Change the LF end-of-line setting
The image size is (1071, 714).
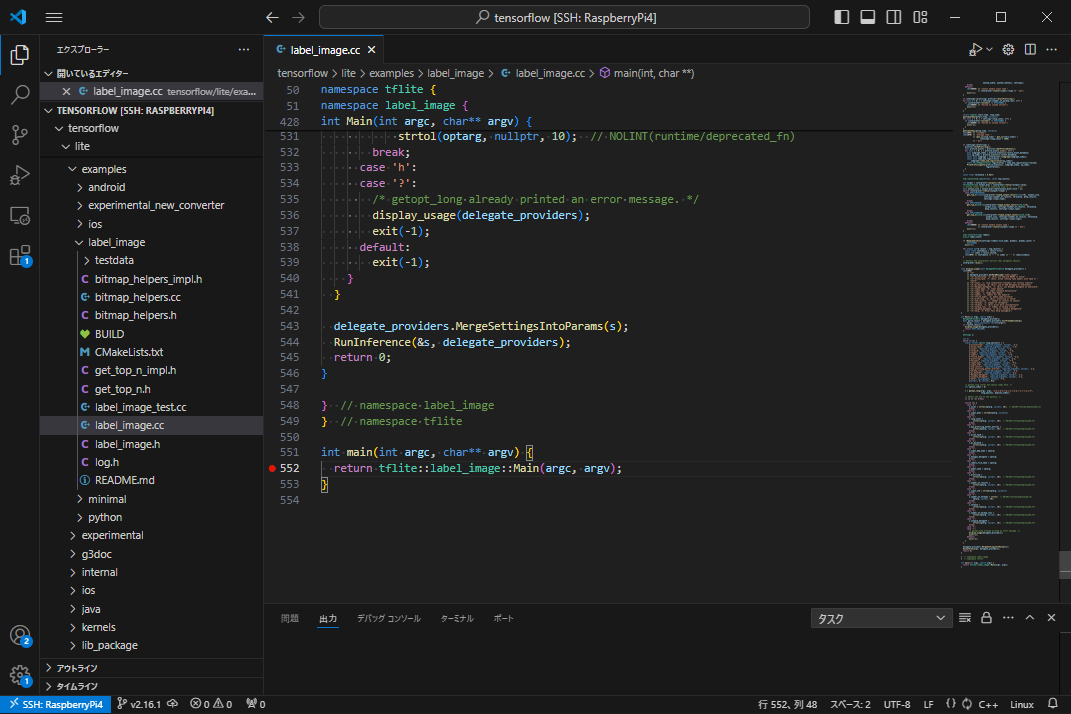929,704
